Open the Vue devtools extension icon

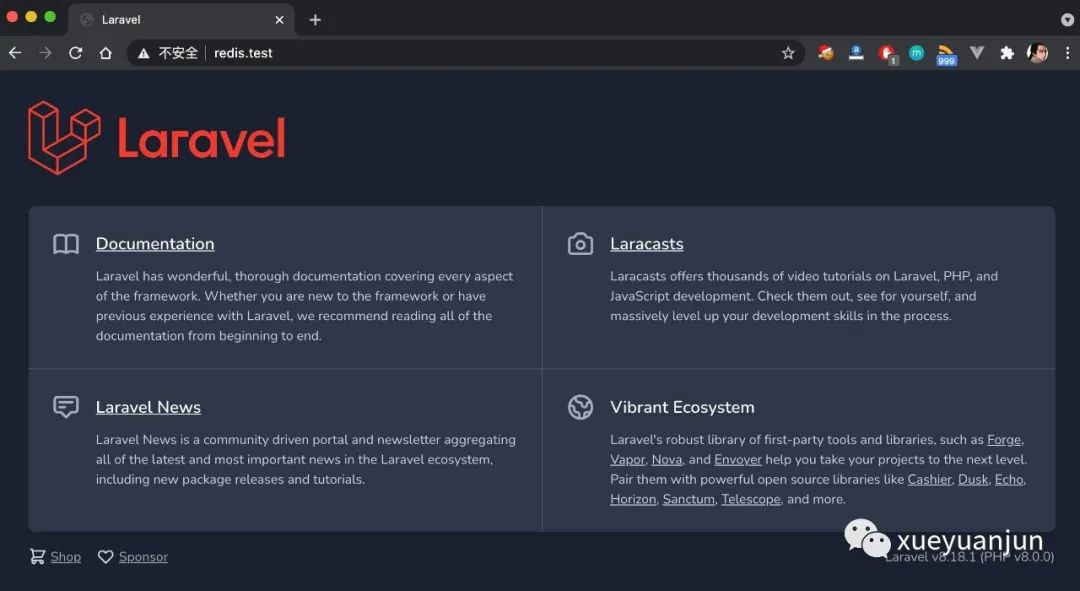977,52
